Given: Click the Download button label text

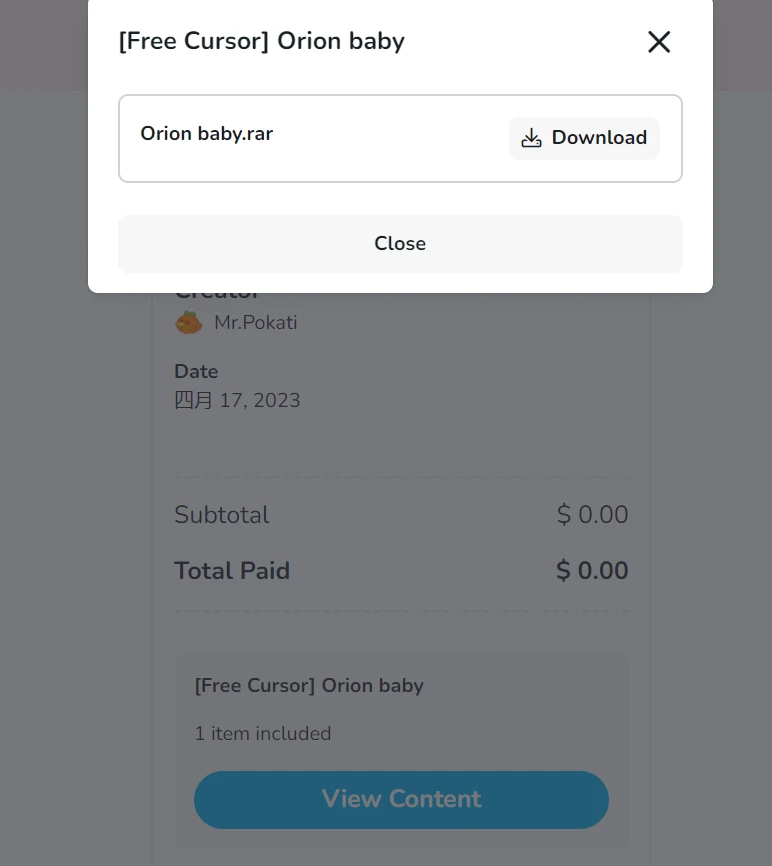Looking at the screenshot, I should click(599, 138).
